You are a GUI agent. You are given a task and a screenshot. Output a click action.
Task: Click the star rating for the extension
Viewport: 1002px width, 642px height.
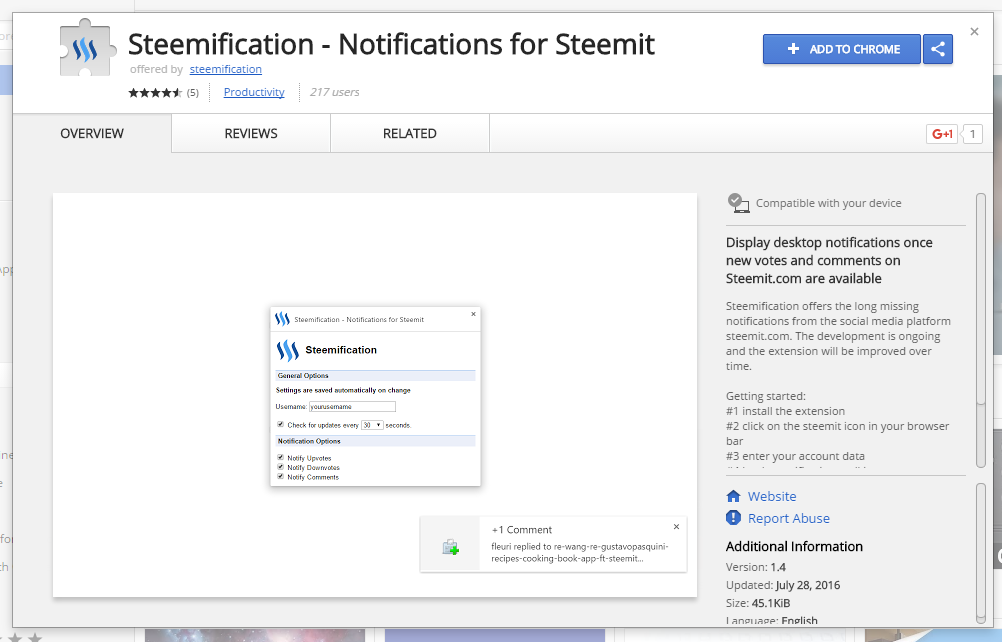coord(155,93)
